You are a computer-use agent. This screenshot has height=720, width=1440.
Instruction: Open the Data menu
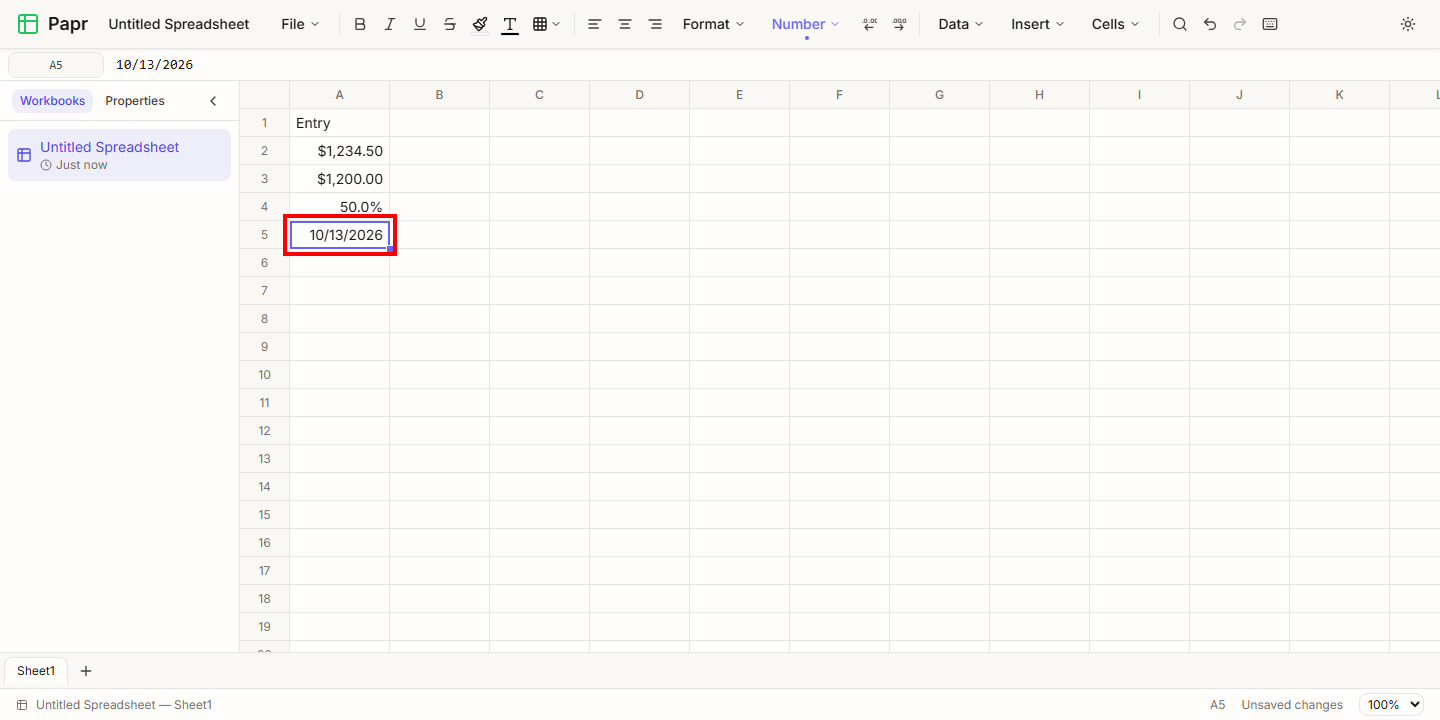pyautogui.click(x=961, y=24)
